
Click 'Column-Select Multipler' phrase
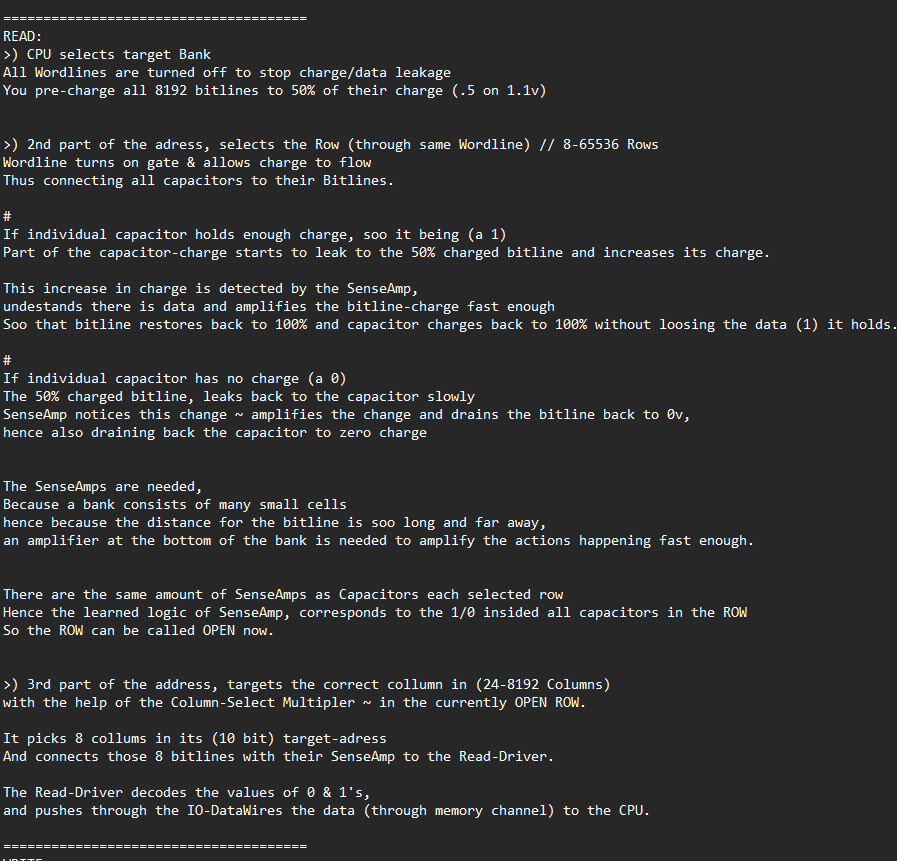[263, 703]
